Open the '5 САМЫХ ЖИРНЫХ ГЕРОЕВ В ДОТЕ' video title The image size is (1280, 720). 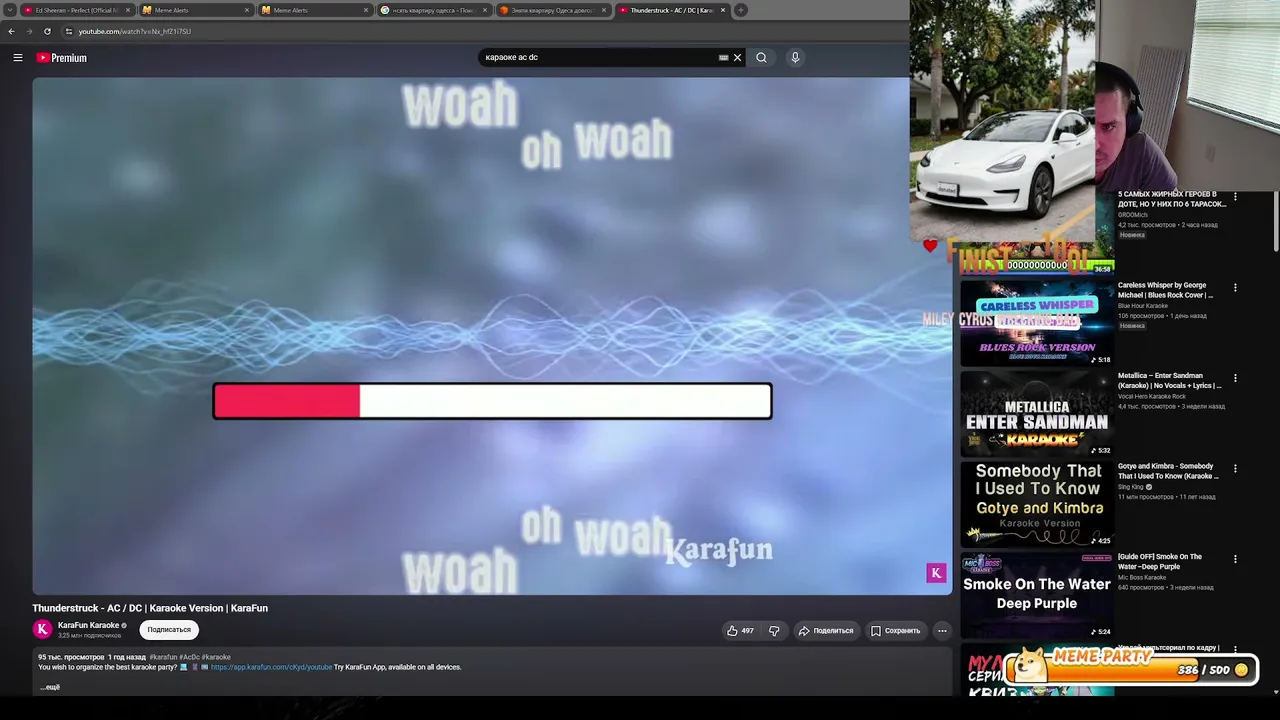(x=1172, y=199)
